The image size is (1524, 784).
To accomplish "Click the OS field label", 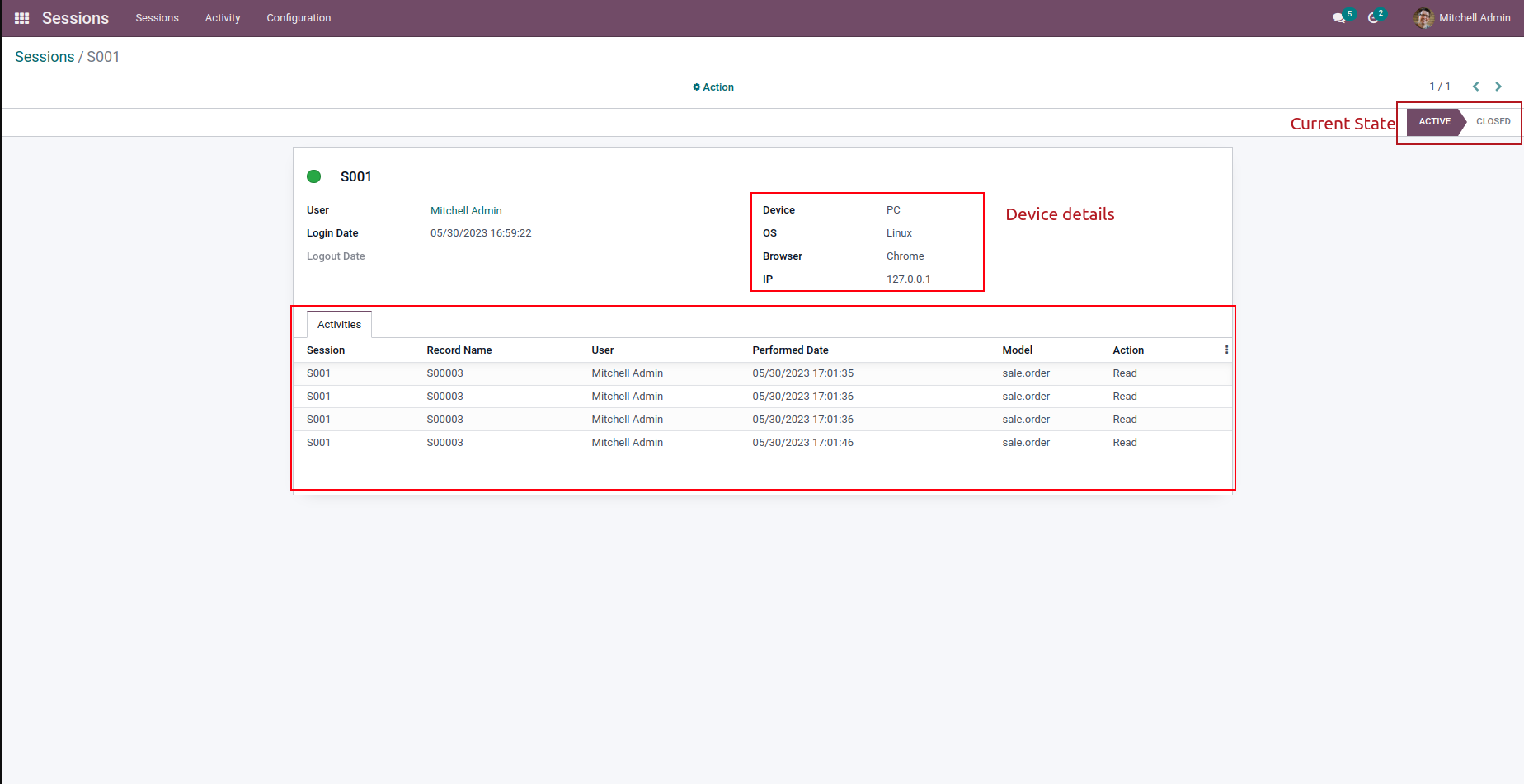I will point(769,233).
